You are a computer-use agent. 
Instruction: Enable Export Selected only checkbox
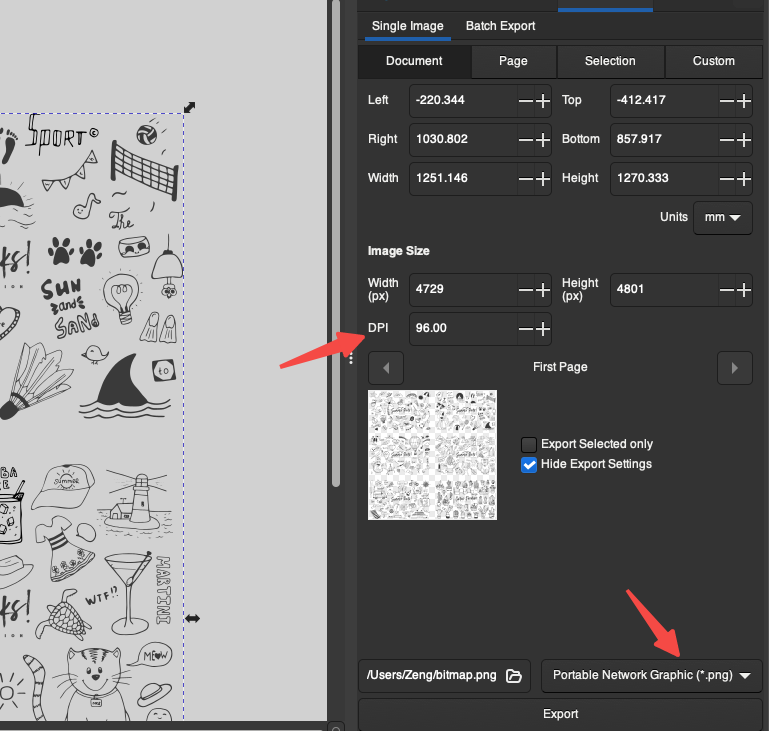pos(529,444)
